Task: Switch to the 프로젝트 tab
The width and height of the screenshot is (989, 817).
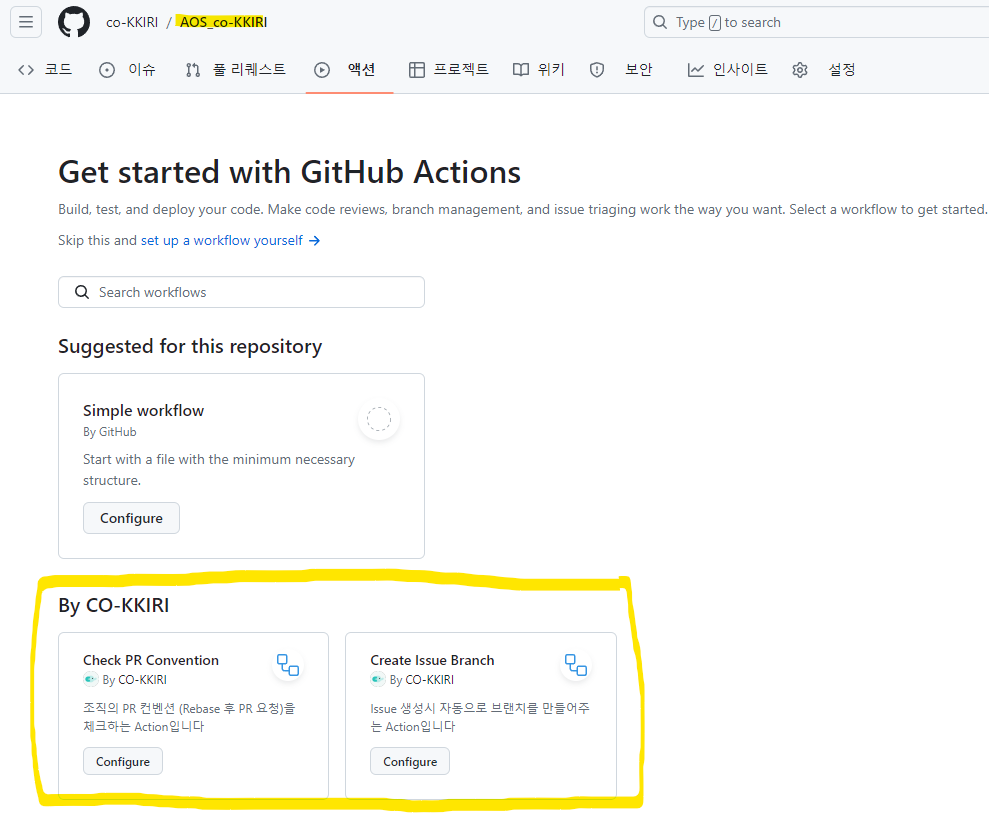Action: click(448, 69)
